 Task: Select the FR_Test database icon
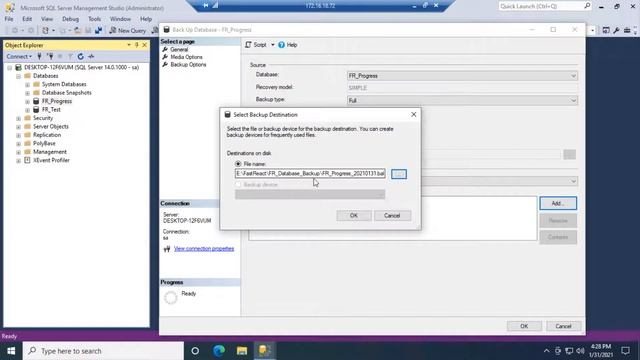coord(36,110)
